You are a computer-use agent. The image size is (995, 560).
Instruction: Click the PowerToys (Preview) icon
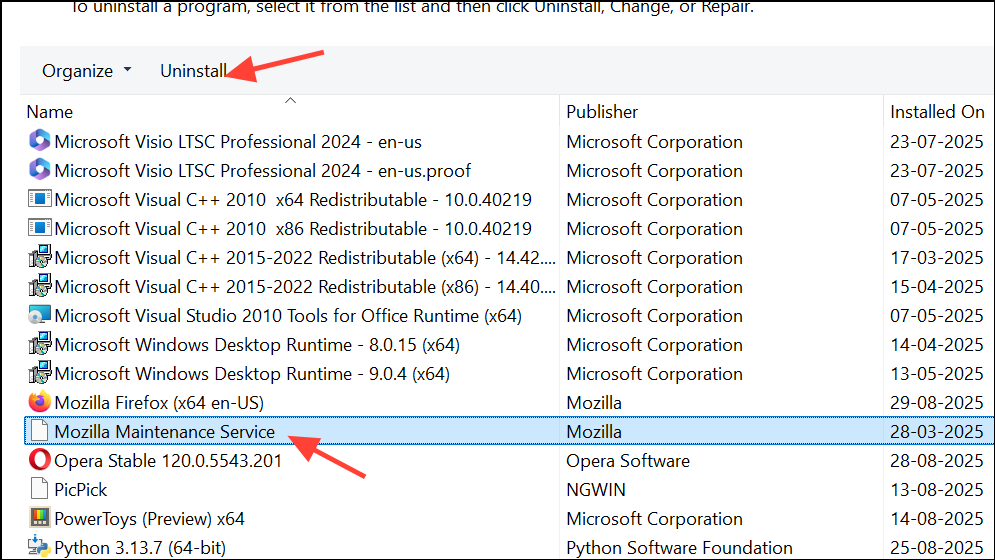click(39, 517)
